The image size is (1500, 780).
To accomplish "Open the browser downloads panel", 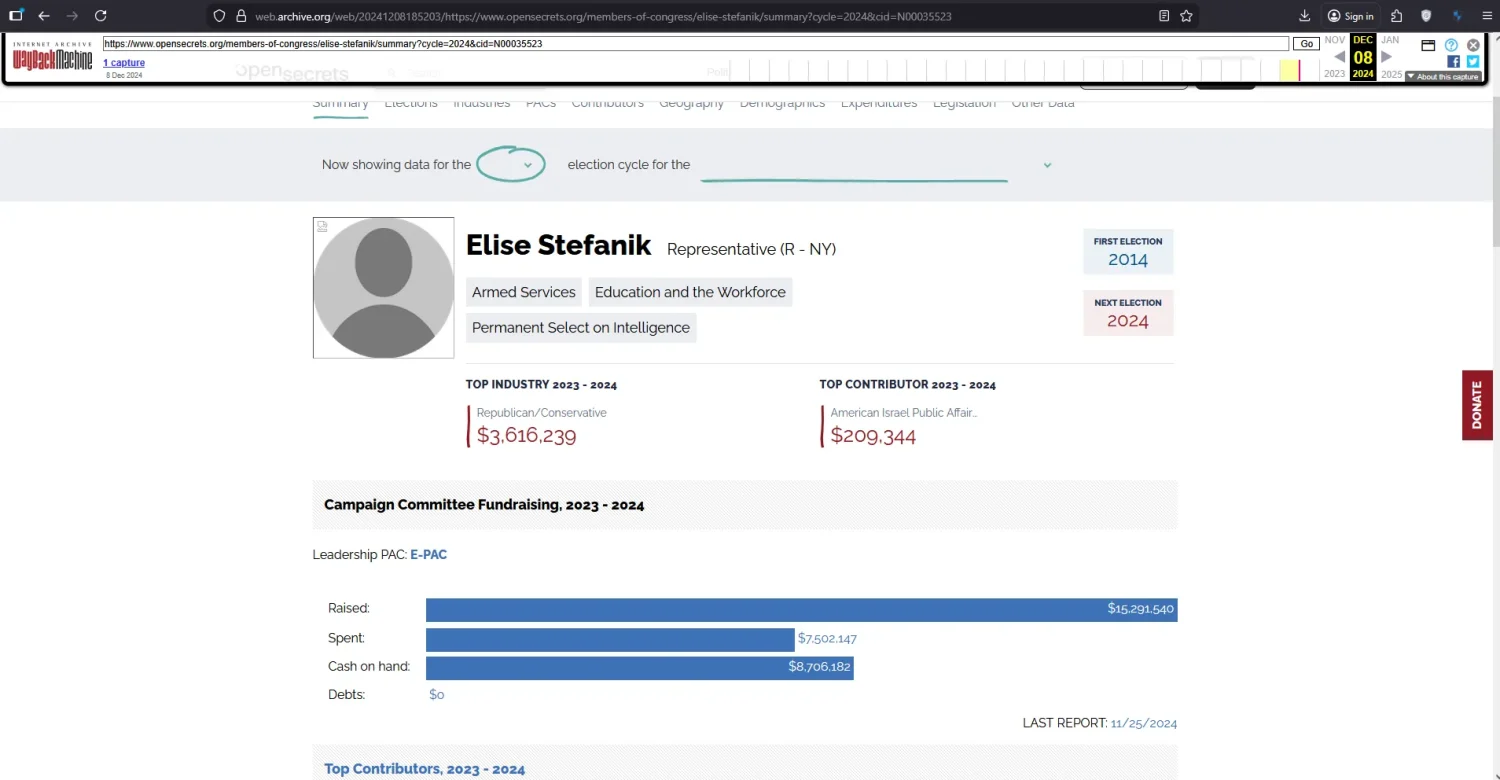I will click(x=1304, y=16).
